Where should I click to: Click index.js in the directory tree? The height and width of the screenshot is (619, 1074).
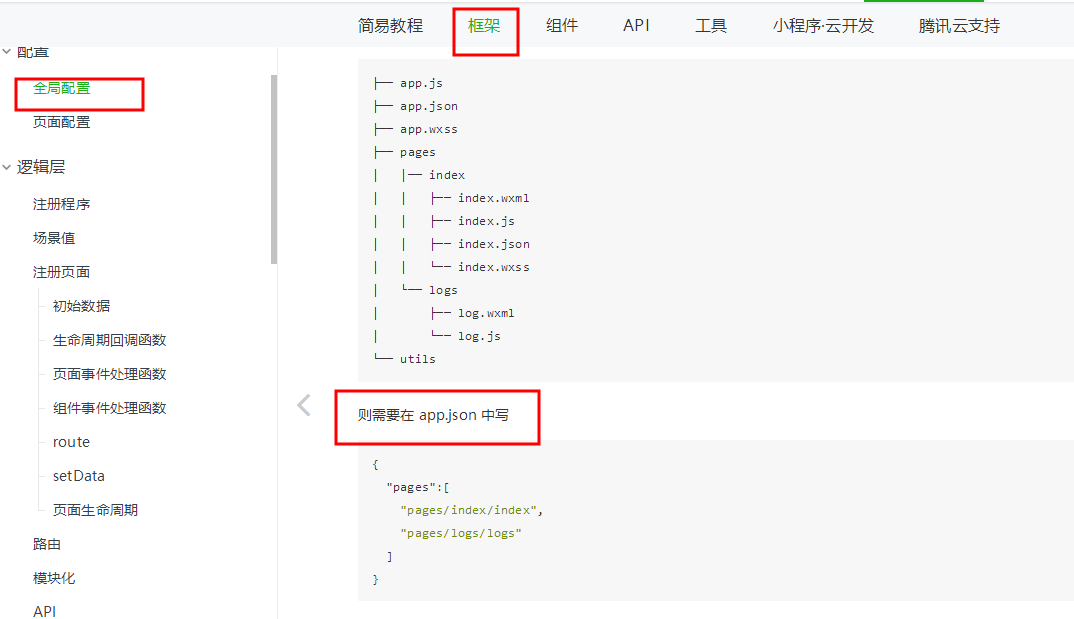486,221
